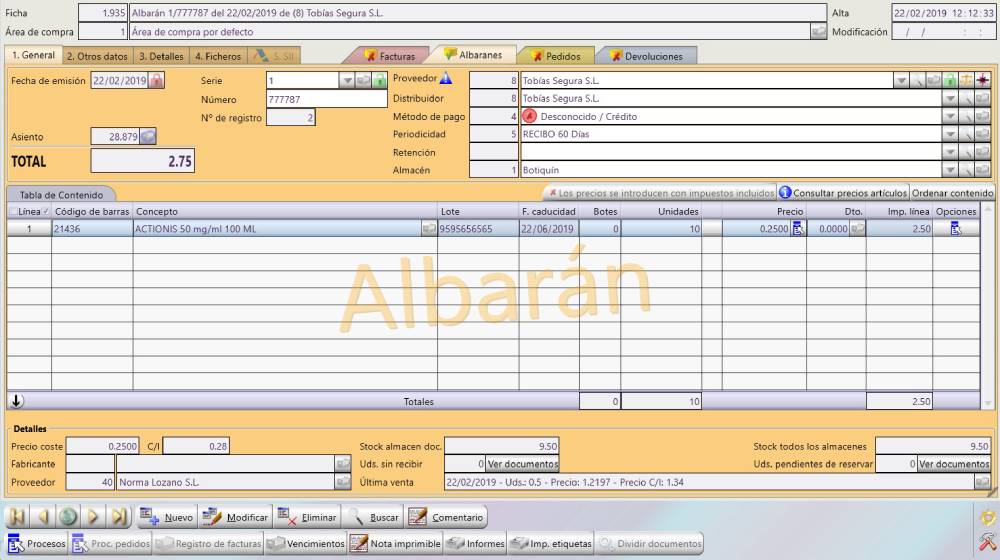Image resolution: width=1000 pixels, height=560 pixels.
Task: Click the lock icon beside Fecha de emisión
Action: tap(156, 80)
